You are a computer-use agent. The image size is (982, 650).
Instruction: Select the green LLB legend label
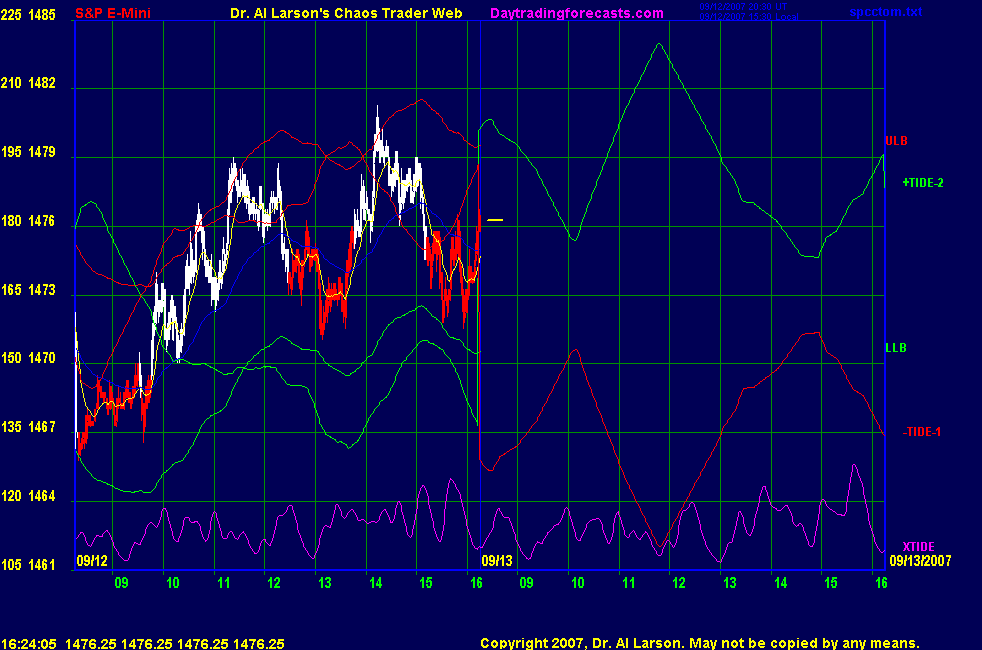pos(896,348)
